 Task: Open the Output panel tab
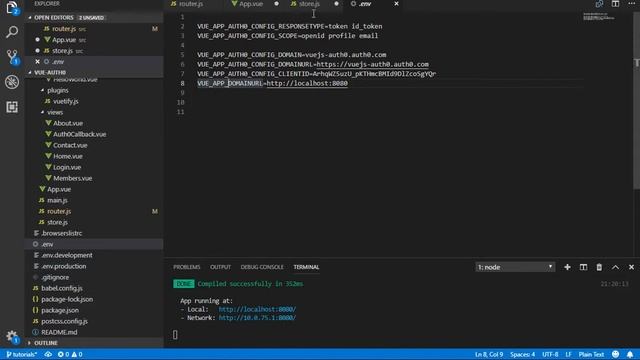click(220, 267)
